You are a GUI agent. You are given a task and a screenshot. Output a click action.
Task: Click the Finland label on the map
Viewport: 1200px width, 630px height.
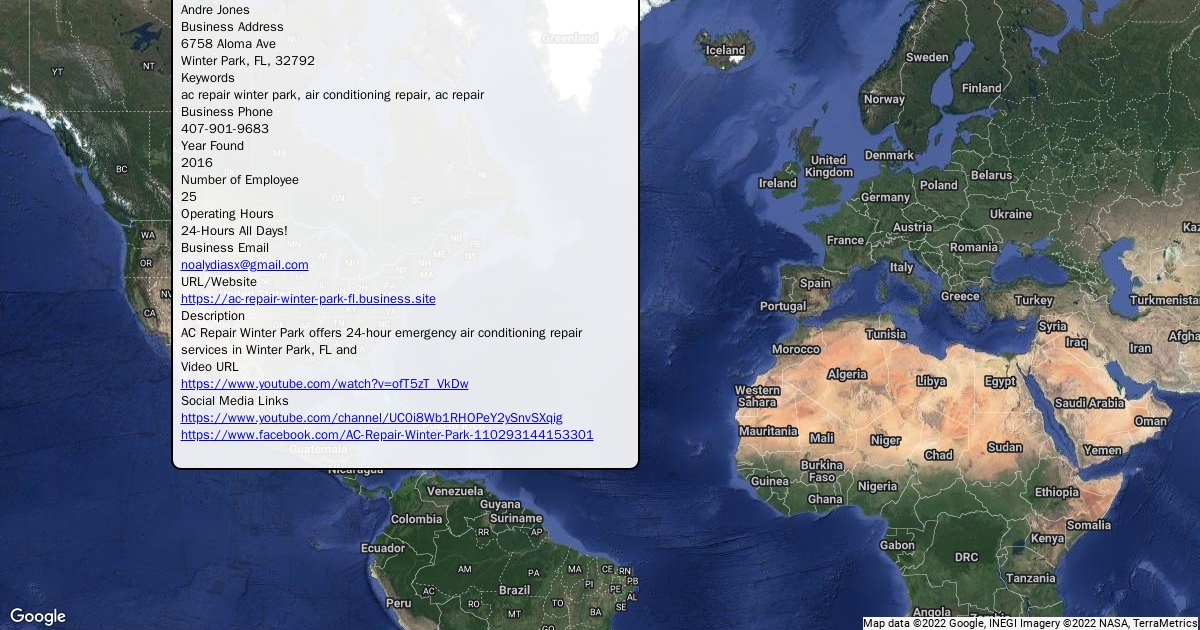point(981,88)
